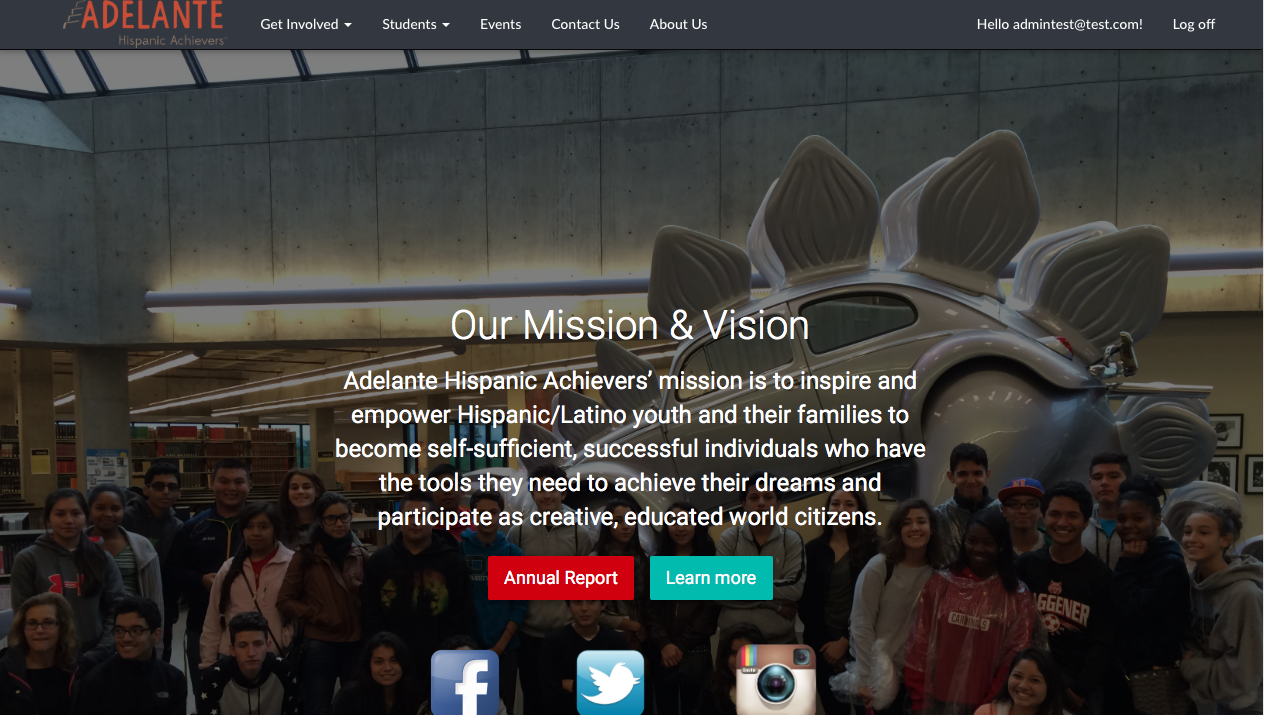1264x715 pixels.
Task: Click the teal Learn more button
Action: pyautogui.click(x=711, y=578)
